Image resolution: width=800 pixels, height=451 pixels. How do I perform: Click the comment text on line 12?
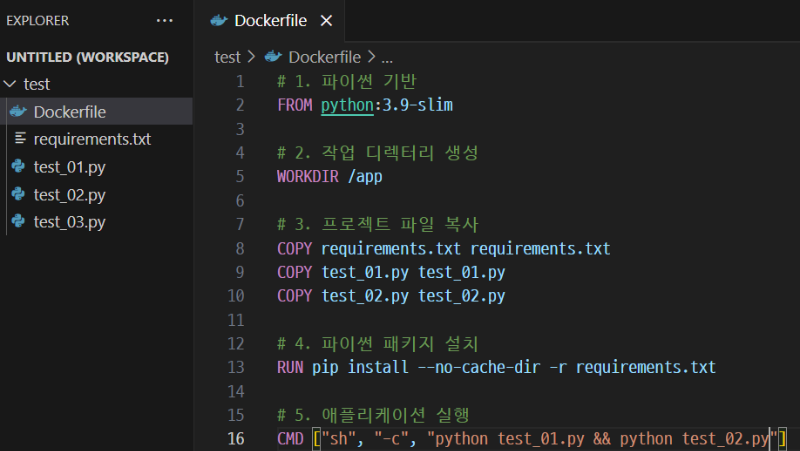point(378,343)
